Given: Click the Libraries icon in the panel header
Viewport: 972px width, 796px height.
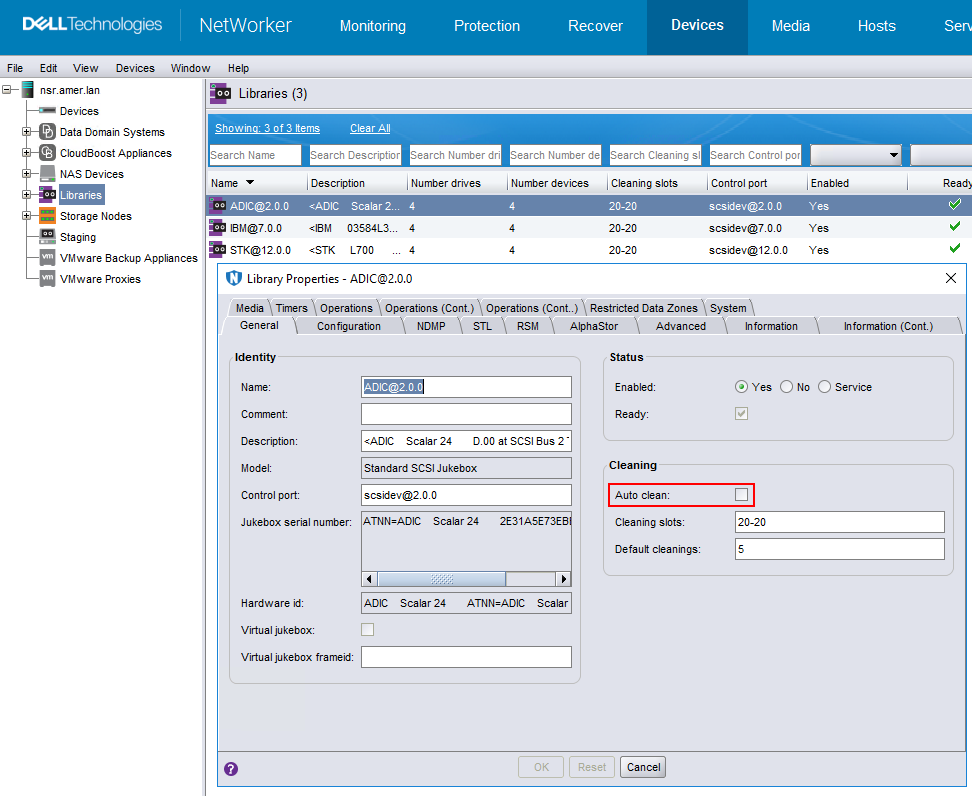Looking at the screenshot, I should pyautogui.click(x=219, y=93).
